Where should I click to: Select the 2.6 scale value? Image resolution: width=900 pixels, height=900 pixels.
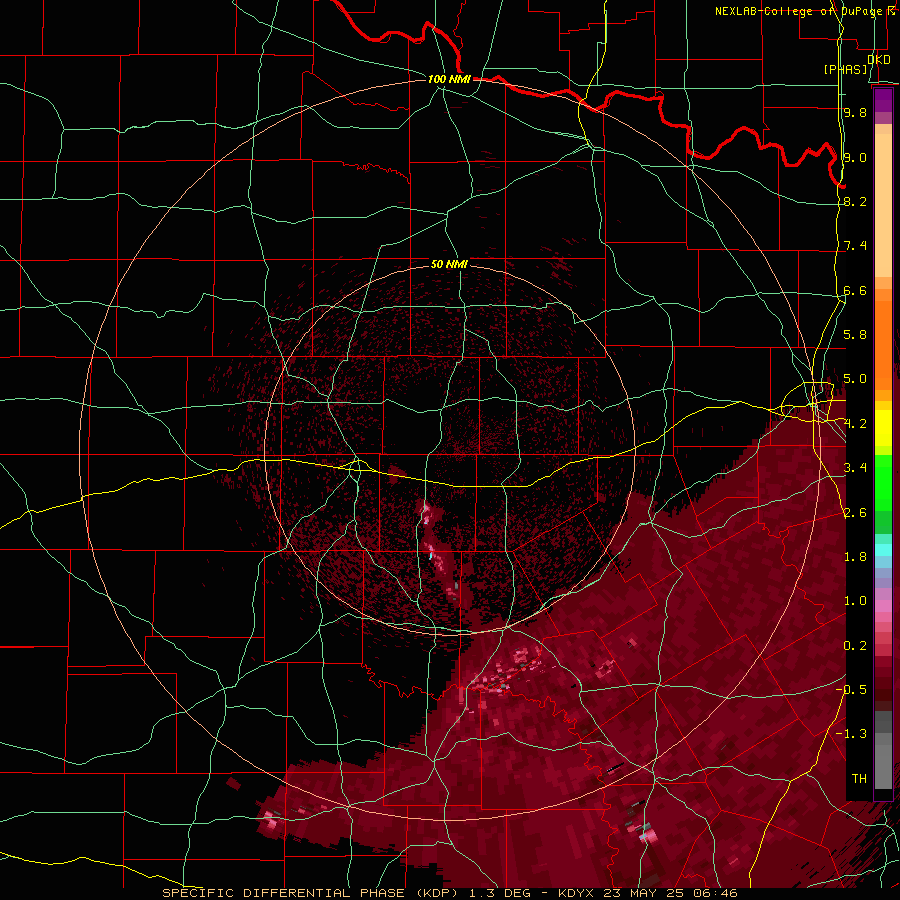pos(855,513)
